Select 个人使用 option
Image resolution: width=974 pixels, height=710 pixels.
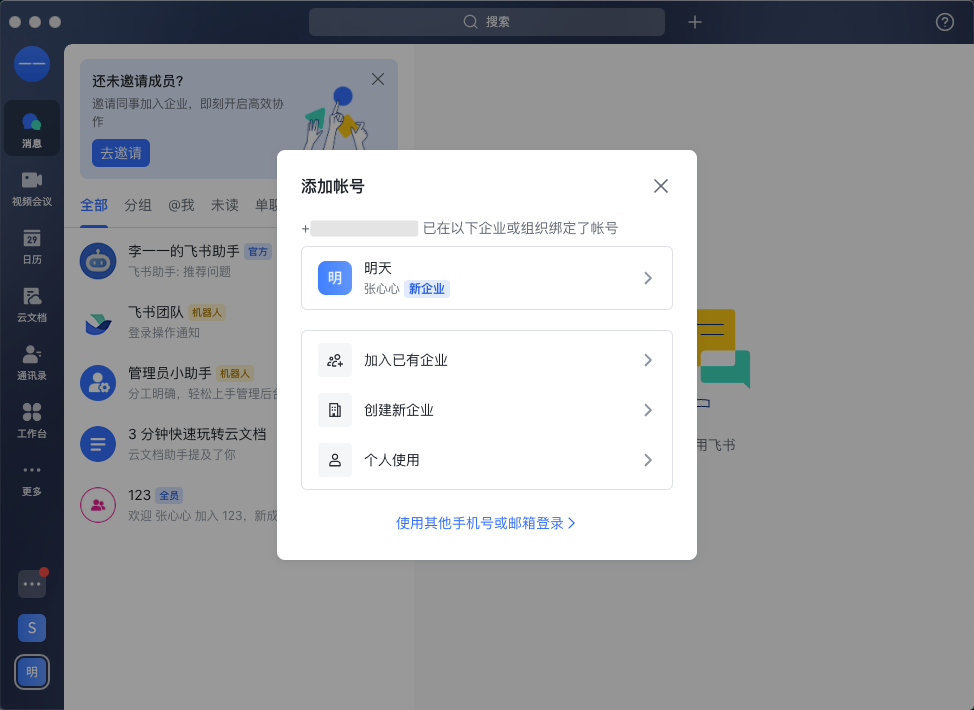tap(487, 460)
